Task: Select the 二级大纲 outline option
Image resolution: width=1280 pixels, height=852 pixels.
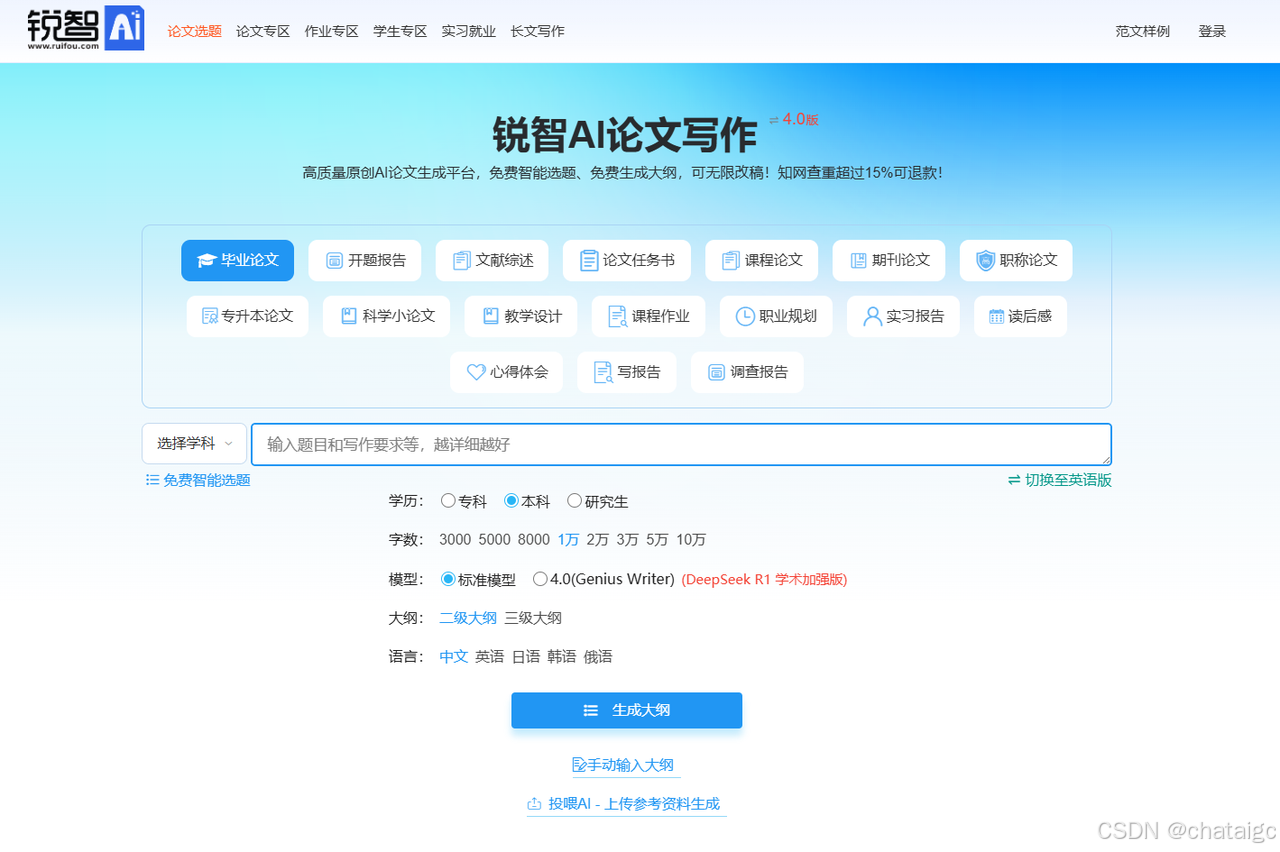Action: pos(468,618)
